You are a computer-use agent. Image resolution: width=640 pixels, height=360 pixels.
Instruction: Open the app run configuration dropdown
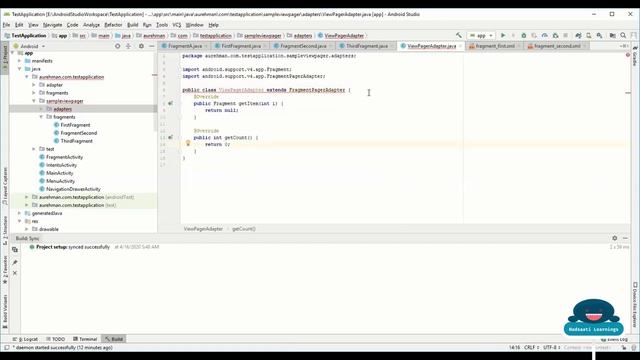481,36
